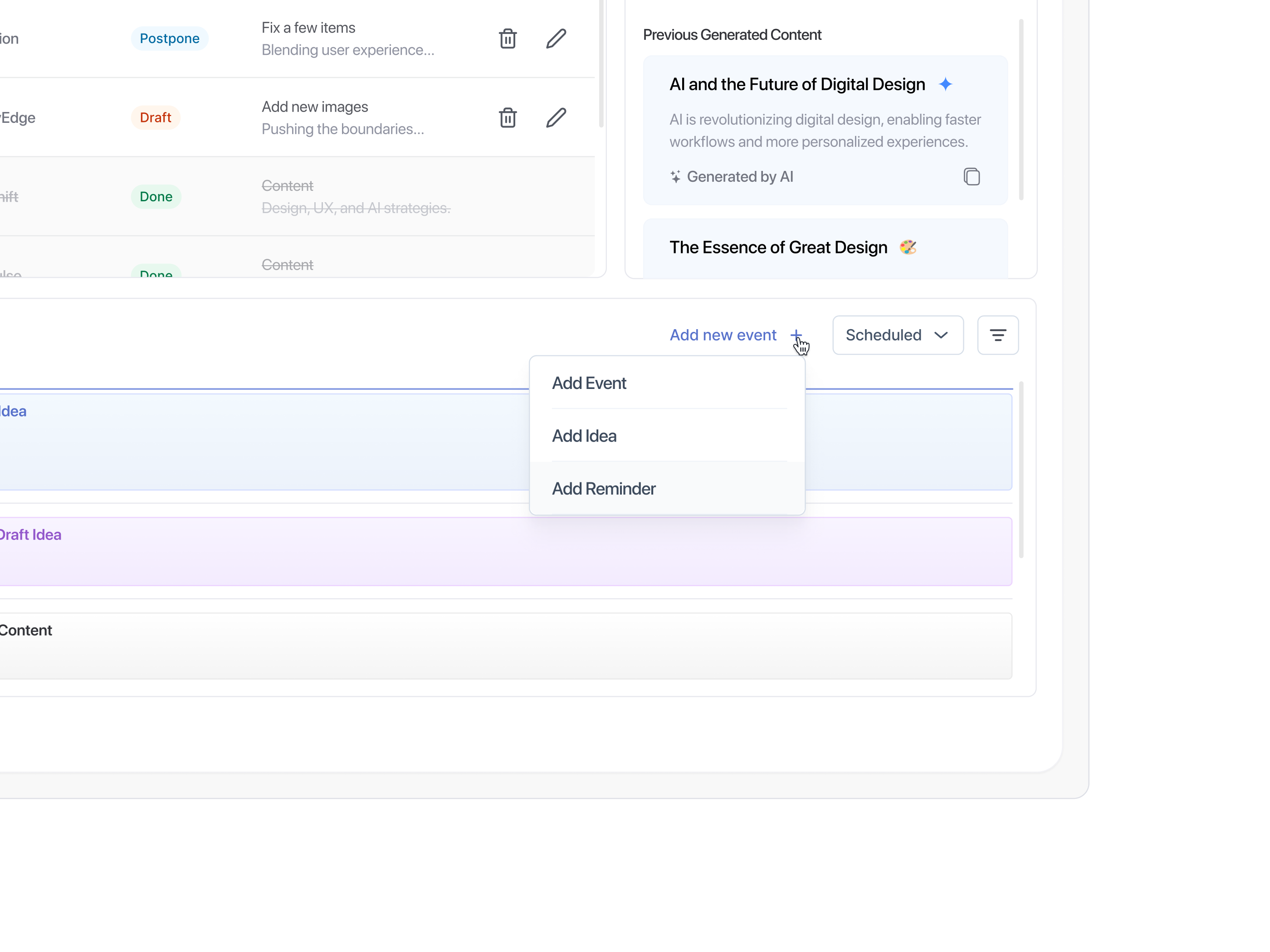Screen dimensions: 1270x952
Task: Open the filter lines icon button
Action: tap(998, 335)
